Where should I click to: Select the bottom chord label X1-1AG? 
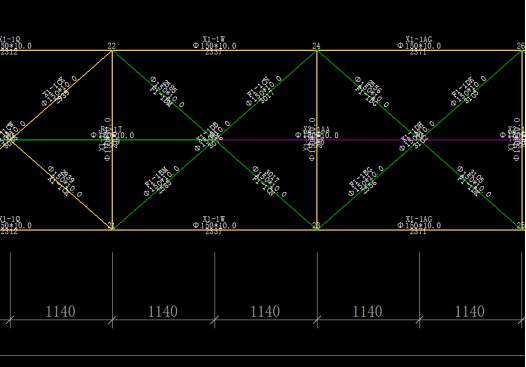tap(419, 219)
